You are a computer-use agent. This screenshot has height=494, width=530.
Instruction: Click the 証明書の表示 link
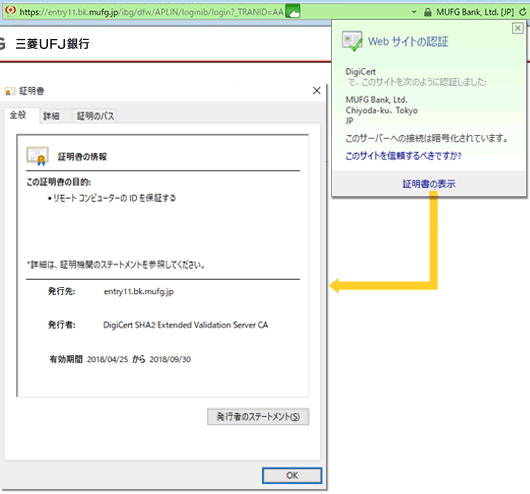429,184
